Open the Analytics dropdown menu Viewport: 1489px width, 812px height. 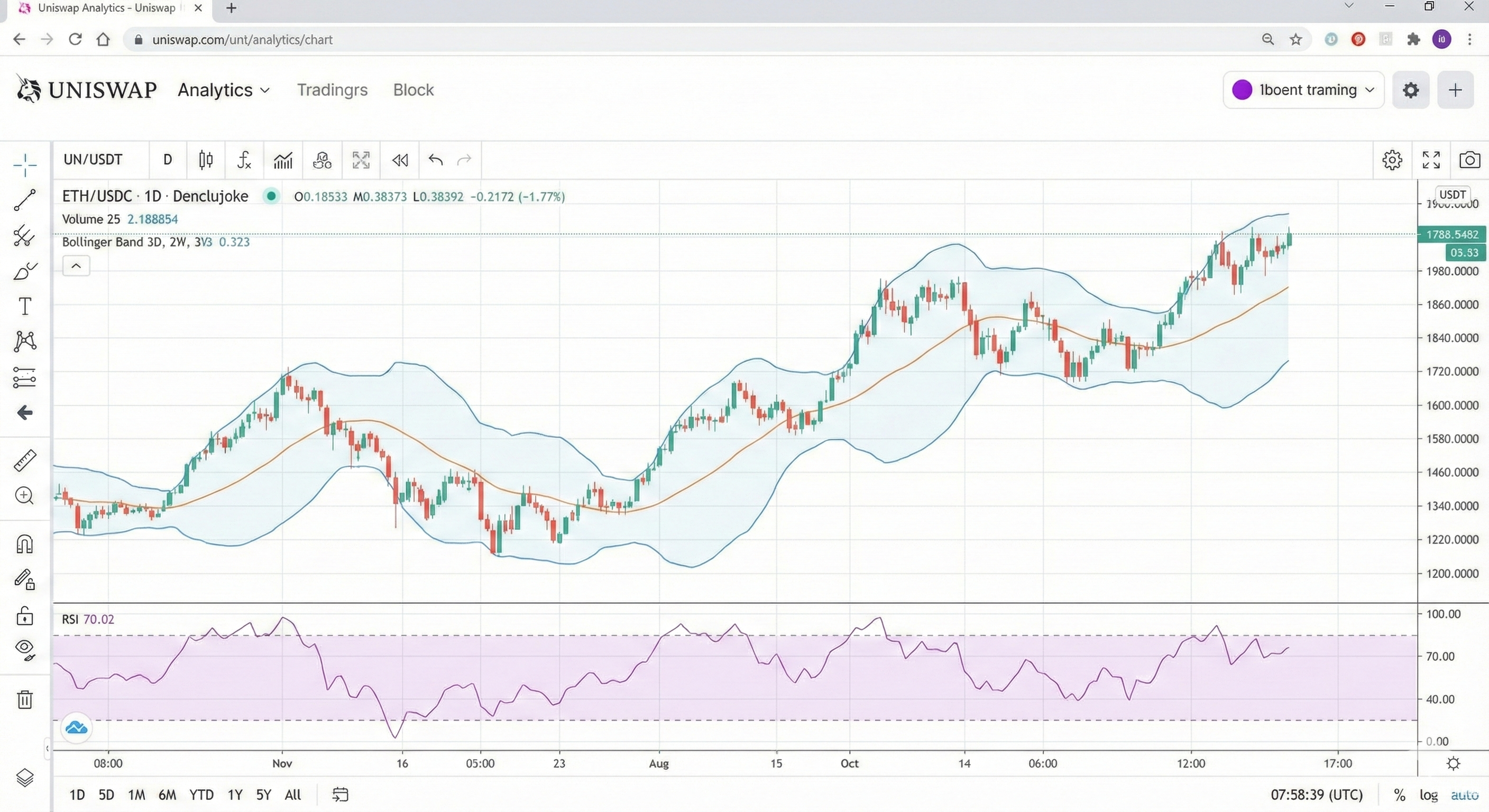click(224, 90)
